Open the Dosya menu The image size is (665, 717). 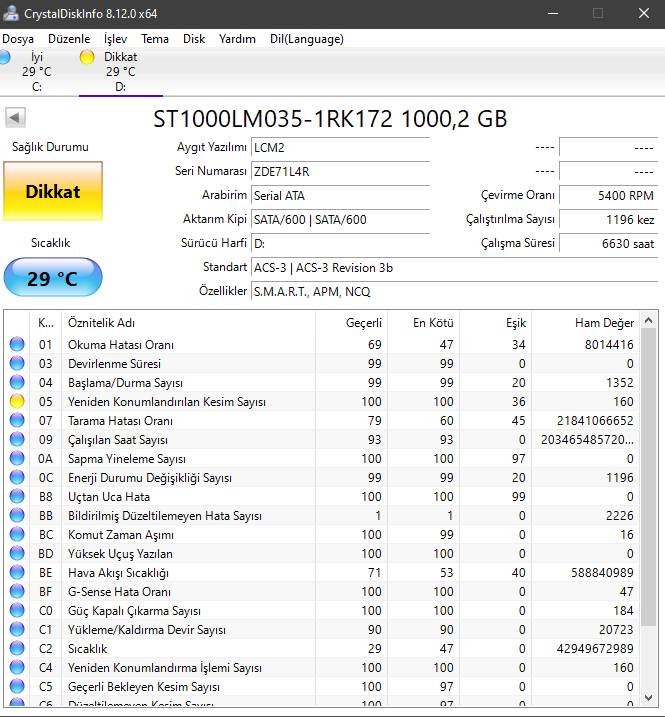18,39
